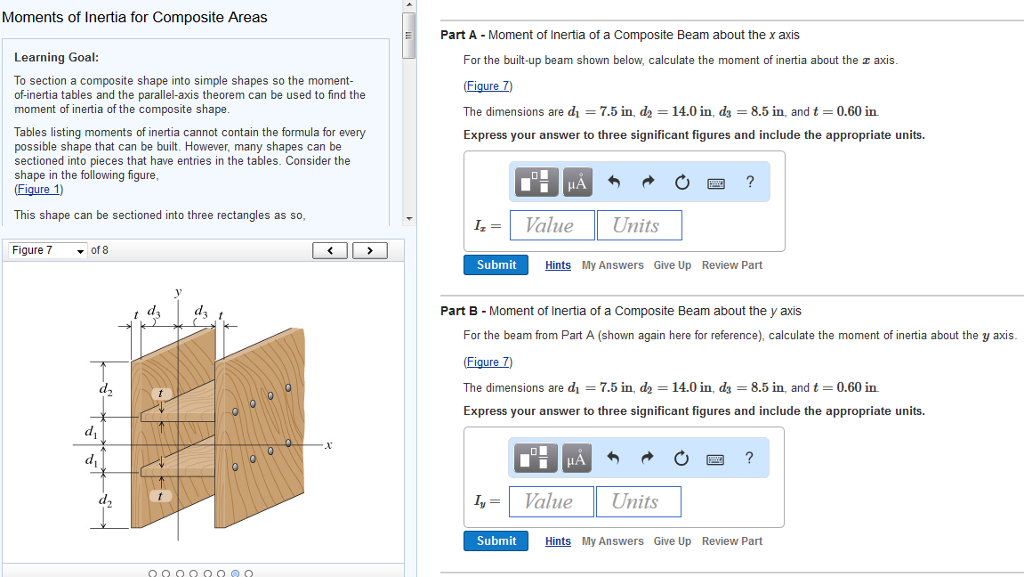
Task: Select the first figure radio dot
Action: 153,572
